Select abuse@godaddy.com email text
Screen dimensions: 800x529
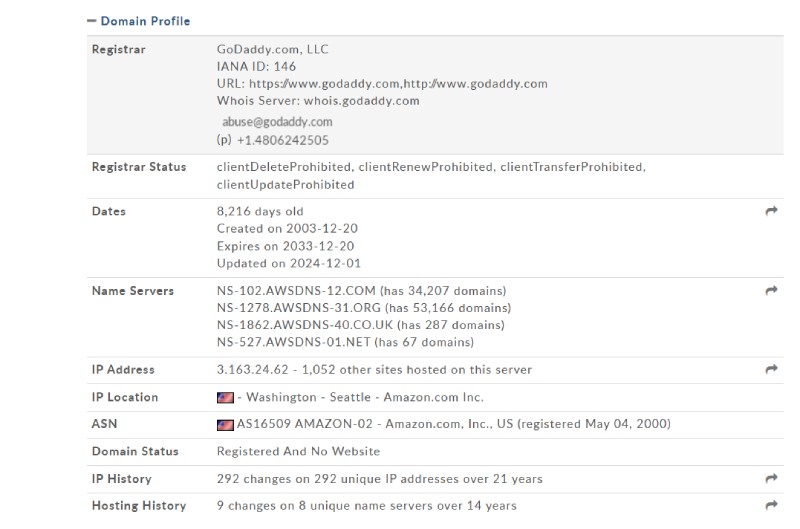coord(277,122)
